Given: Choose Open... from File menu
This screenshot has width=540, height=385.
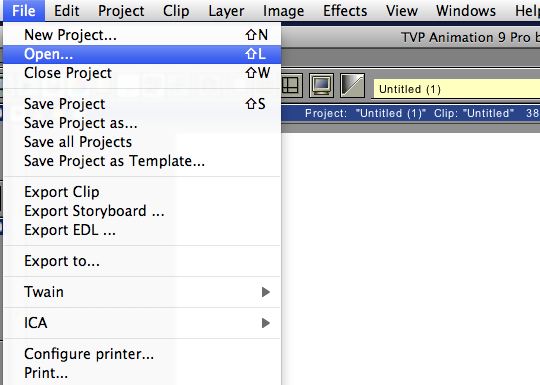Looking at the screenshot, I should tap(142, 54).
